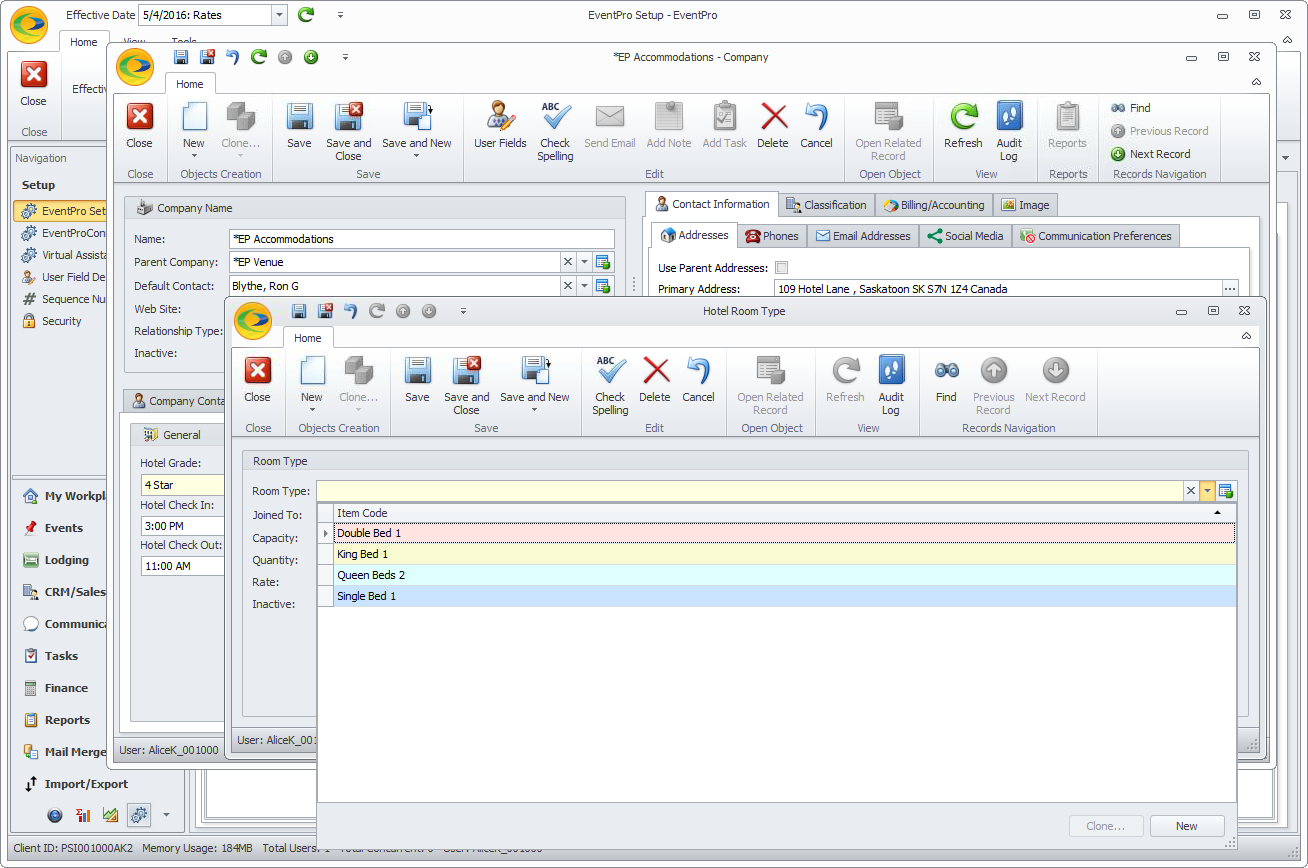Open Save and New dropdown in Hotel Room Type
Viewport: 1308px width, 868px height.
click(x=535, y=409)
